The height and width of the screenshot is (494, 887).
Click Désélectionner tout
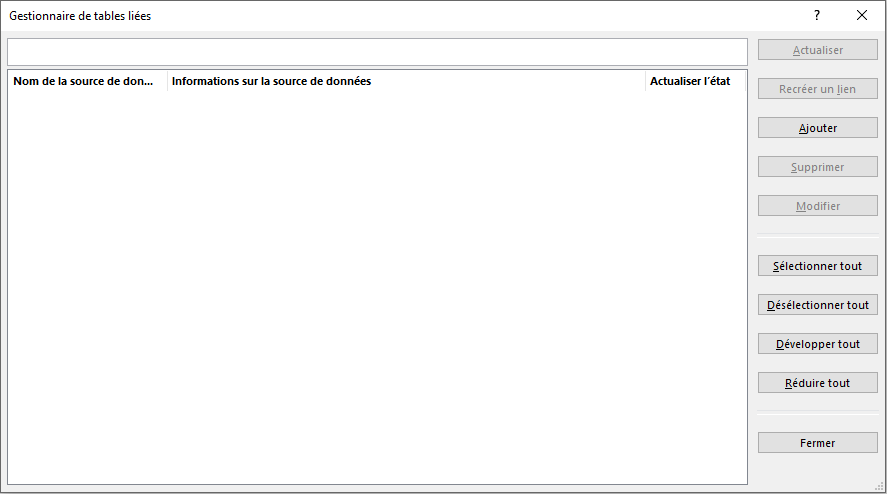point(817,305)
